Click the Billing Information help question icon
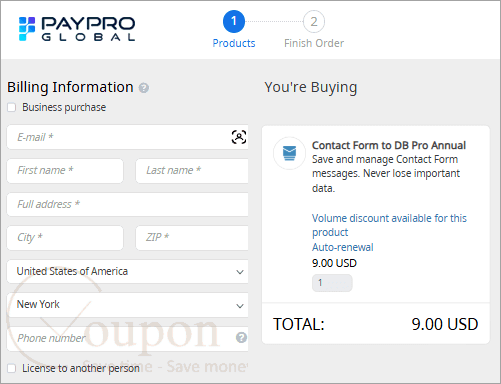 tap(144, 88)
